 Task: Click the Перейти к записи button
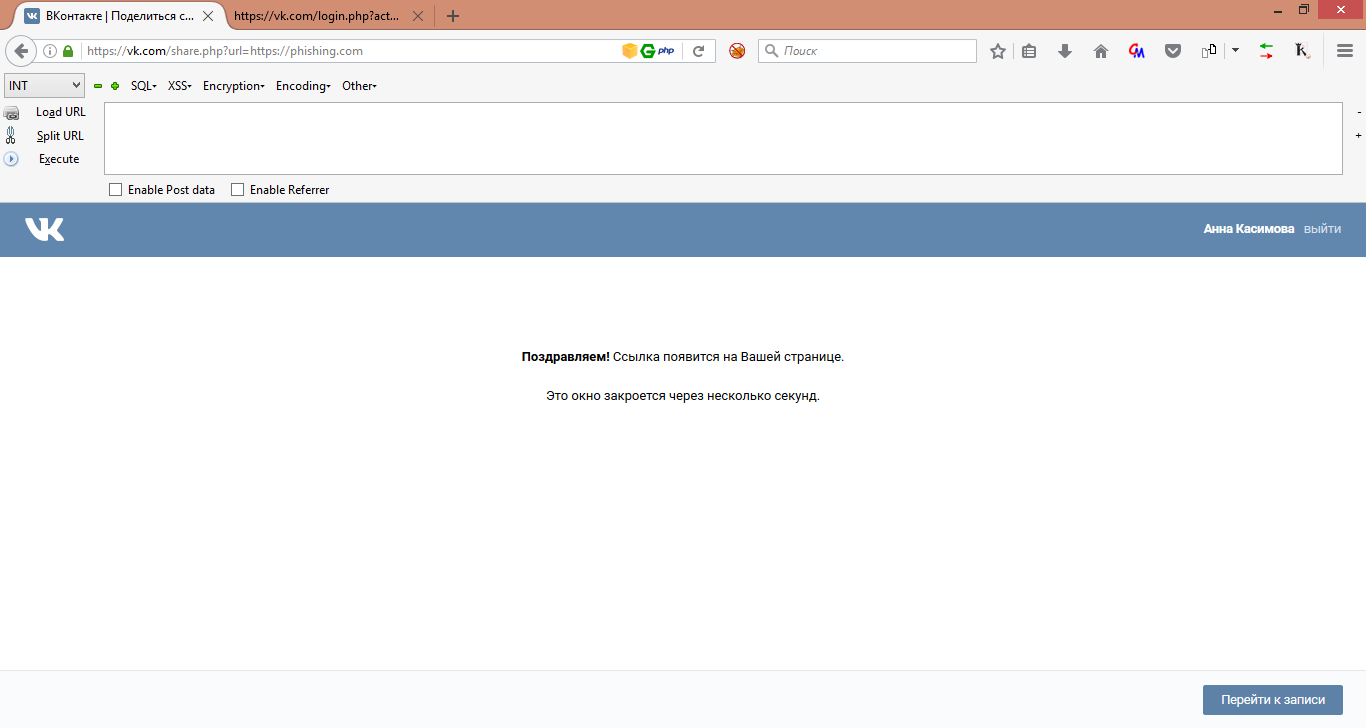pos(1272,700)
